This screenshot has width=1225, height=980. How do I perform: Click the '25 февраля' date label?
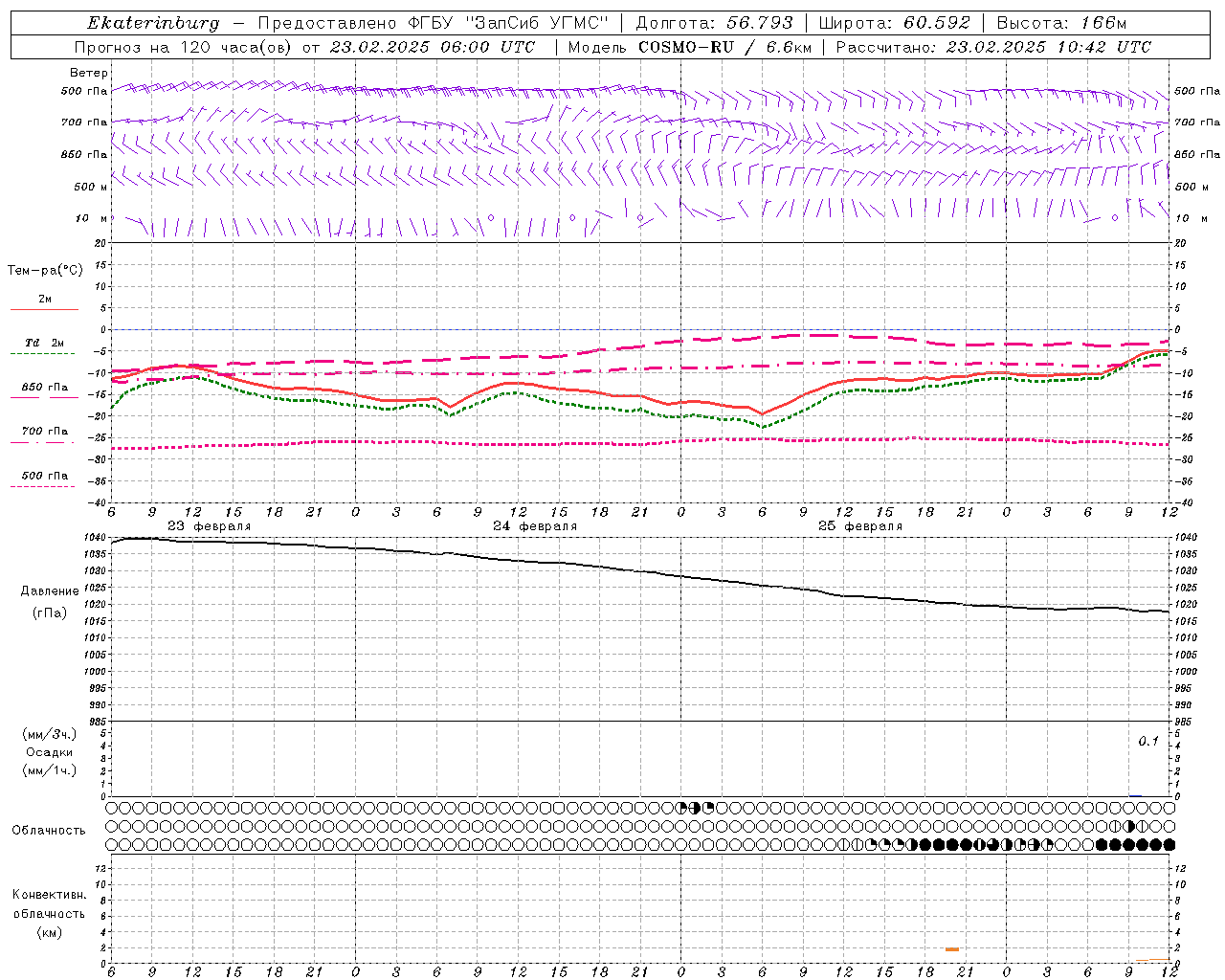coord(860,526)
